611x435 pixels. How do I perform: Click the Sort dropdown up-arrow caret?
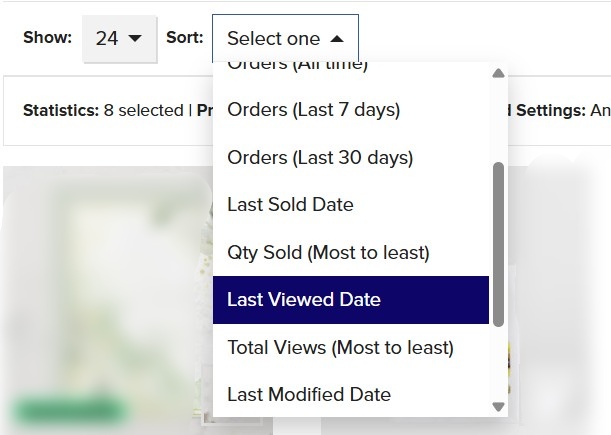[x=337, y=39]
